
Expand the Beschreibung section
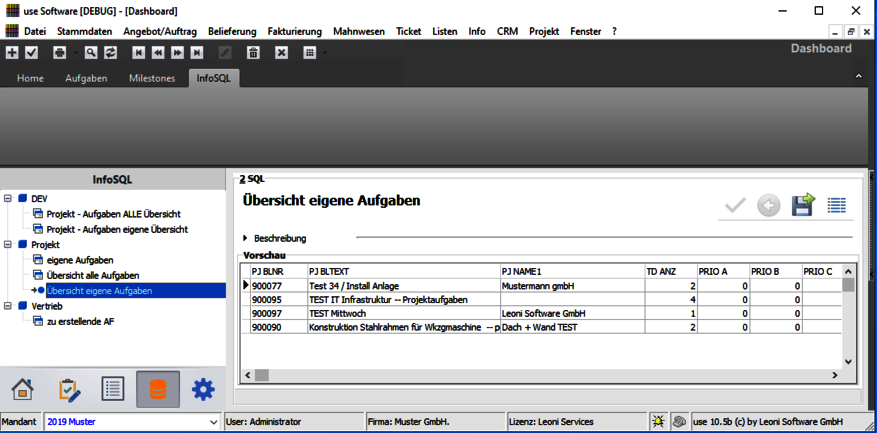[246, 239]
